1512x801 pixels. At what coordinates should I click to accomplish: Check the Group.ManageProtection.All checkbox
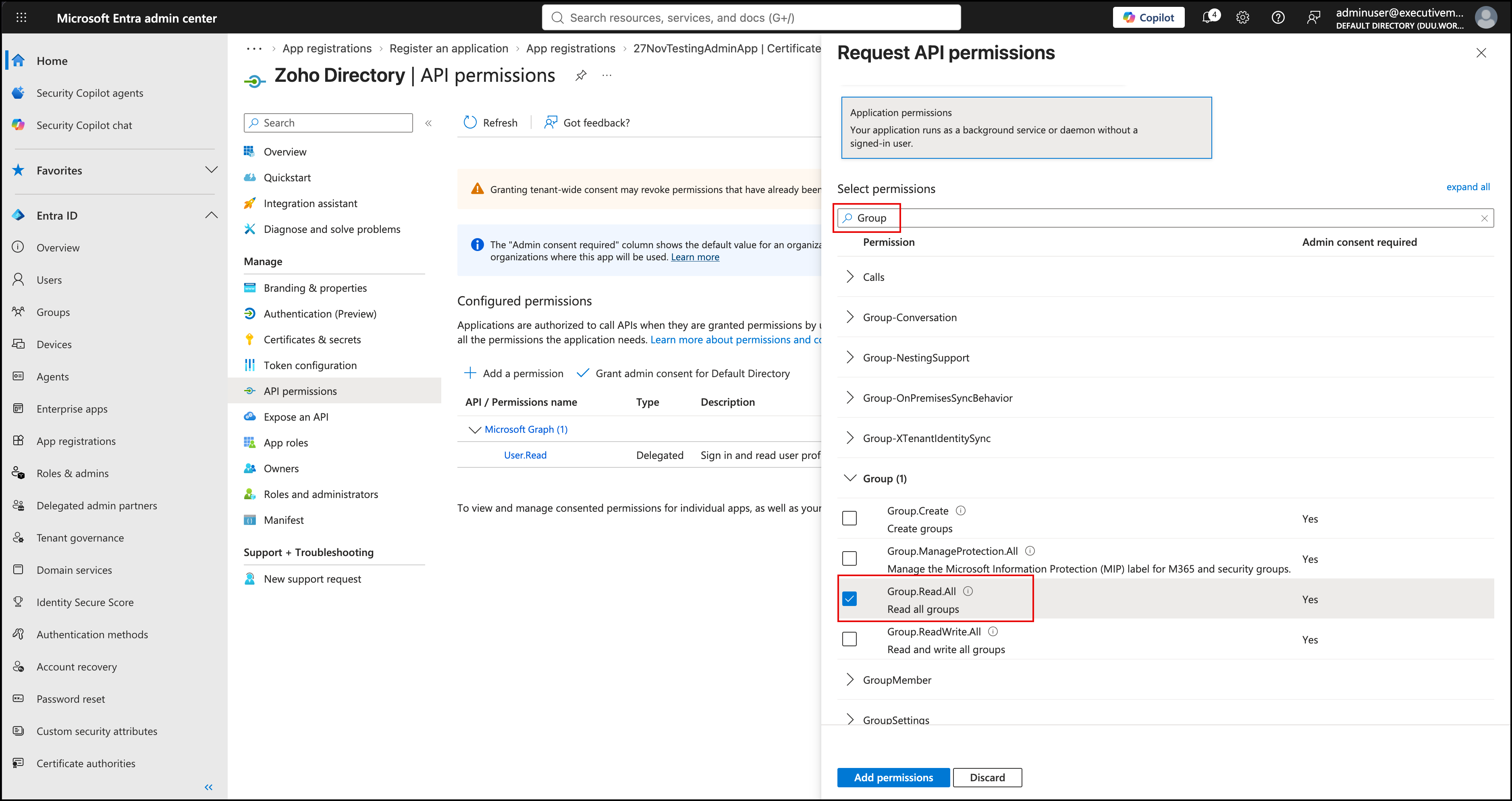pyautogui.click(x=849, y=559)
